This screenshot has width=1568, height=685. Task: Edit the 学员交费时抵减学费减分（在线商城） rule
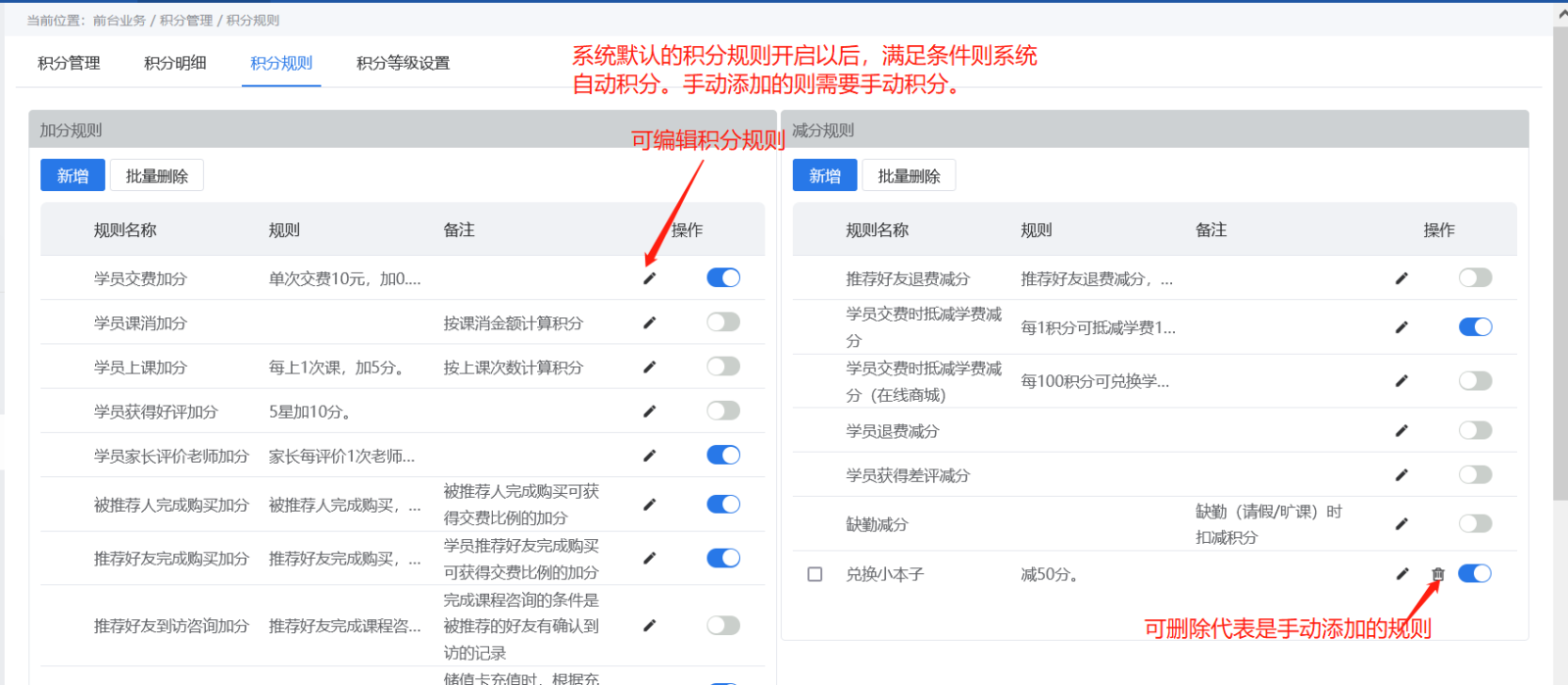click(1401, 381)
